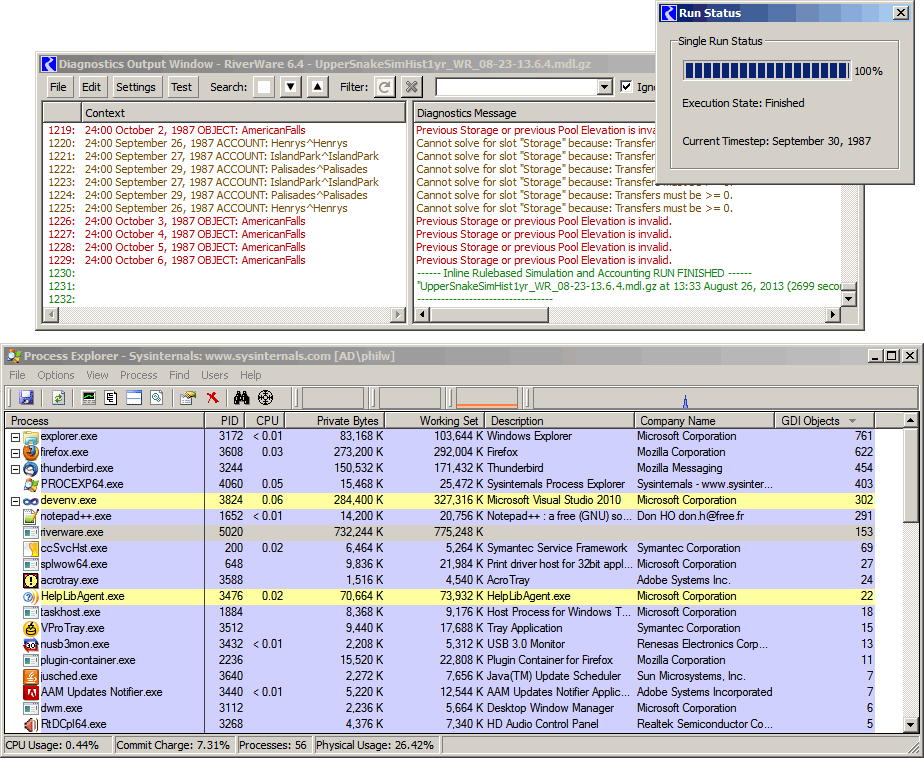Click the filter refresh icon in Diagnostics window

385,87
